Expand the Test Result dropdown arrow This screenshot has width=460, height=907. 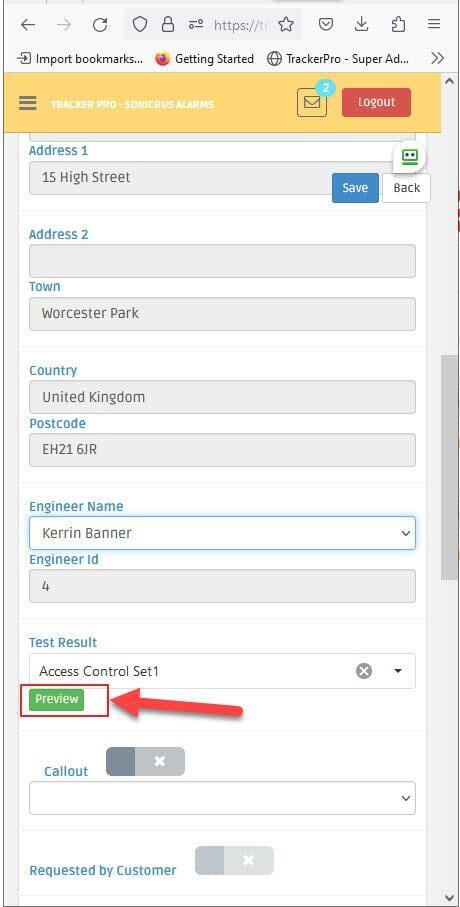click(398, 671)
